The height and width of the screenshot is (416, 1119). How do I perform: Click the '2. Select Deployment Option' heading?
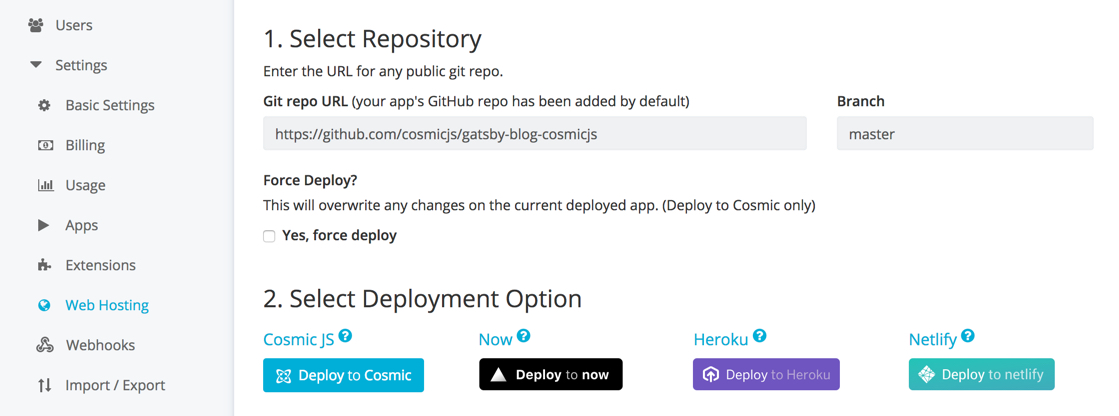(422, 298)
